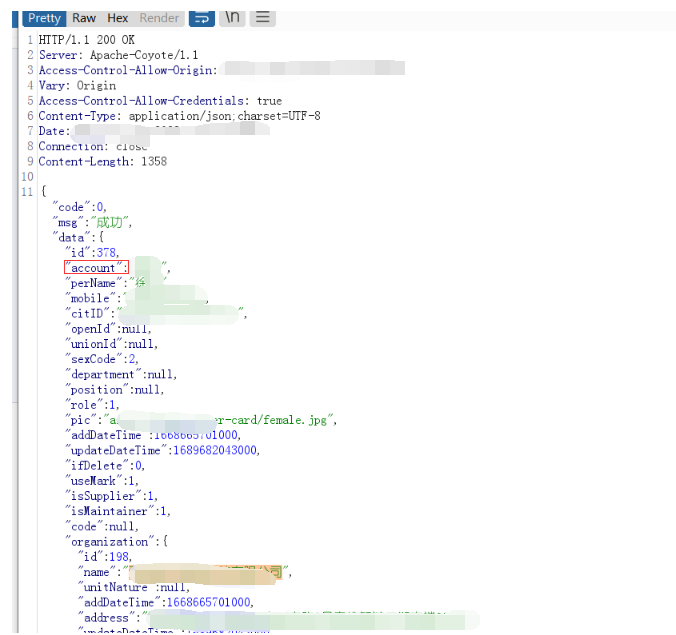The height and width of the screenshot is (635, 676).
Task: Click the "code":null line
Action: (102, 526)
